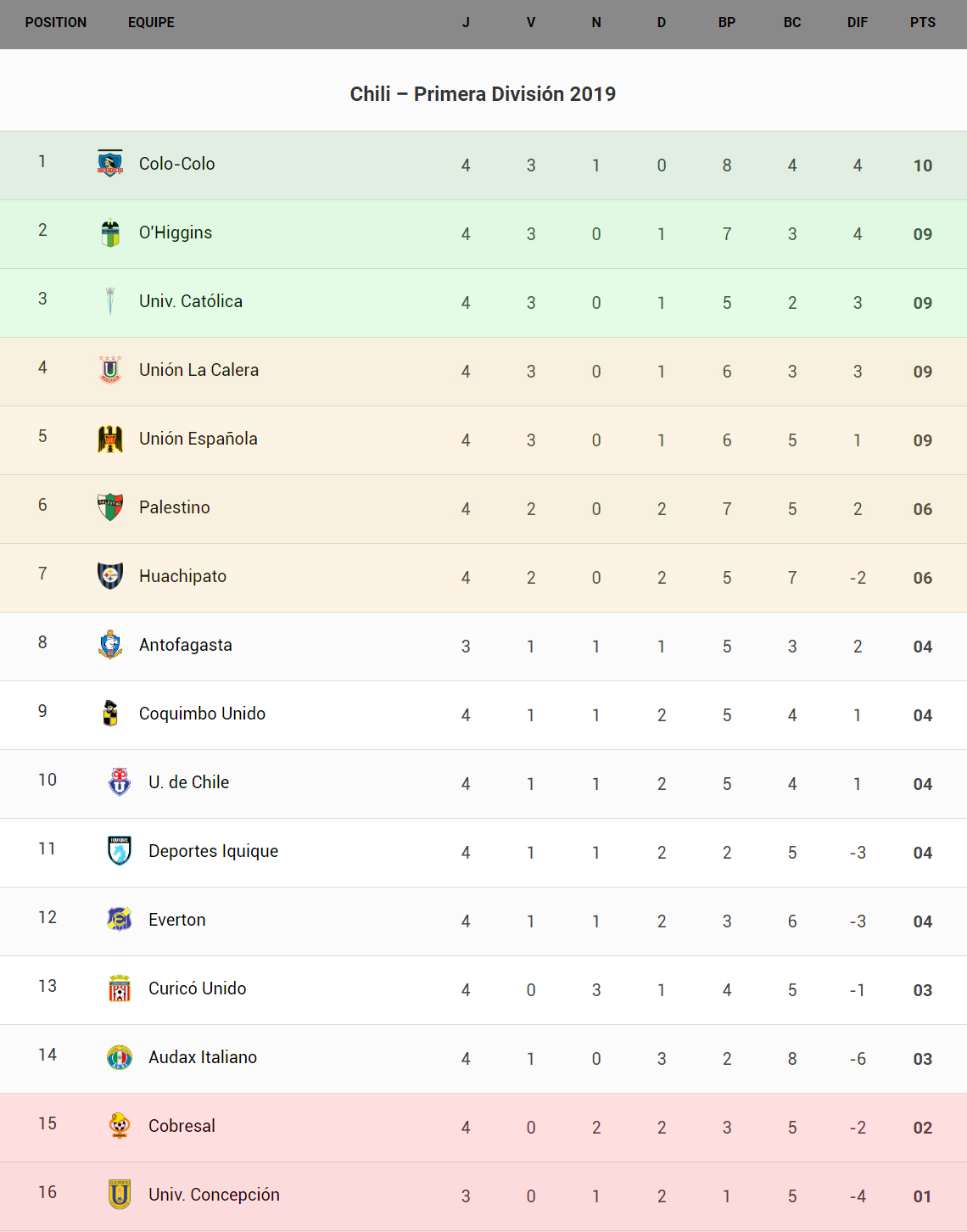
Task: Click the Chili – Primera División 2019 title
Action: (x=483, y=94)
